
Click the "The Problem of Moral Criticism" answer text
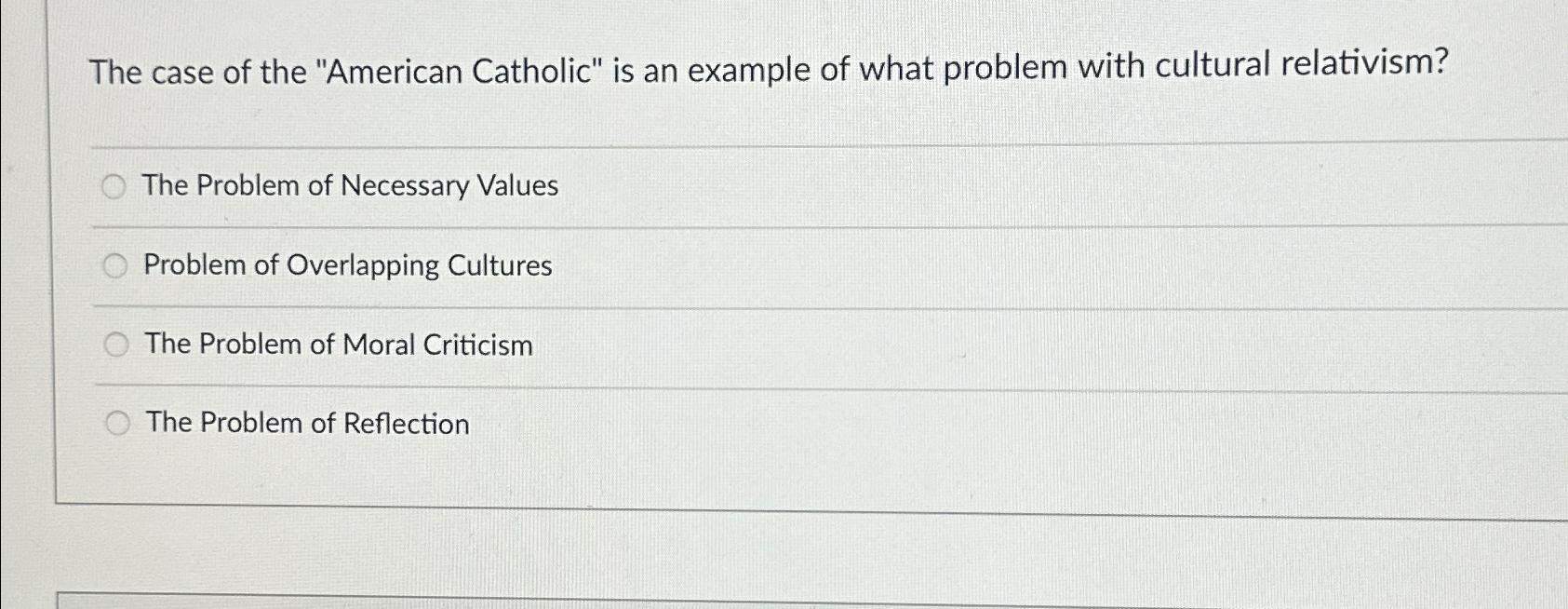(x=339, y=345)
